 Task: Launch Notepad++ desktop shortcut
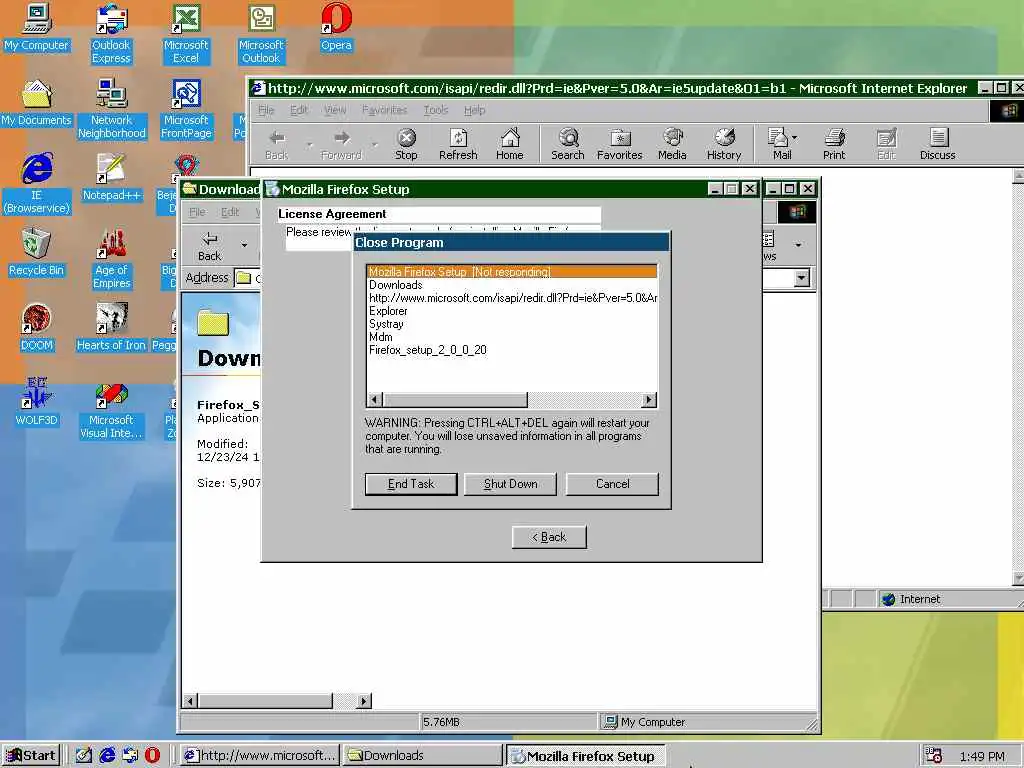pyautogui.click(x=111, y=178)
